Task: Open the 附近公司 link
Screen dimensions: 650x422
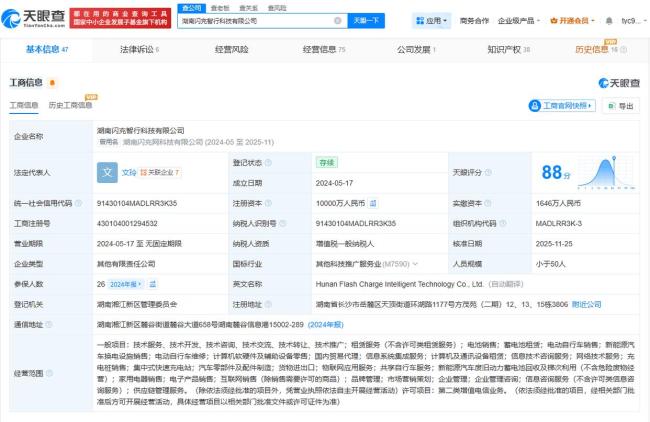Action: tap(586, 304)
